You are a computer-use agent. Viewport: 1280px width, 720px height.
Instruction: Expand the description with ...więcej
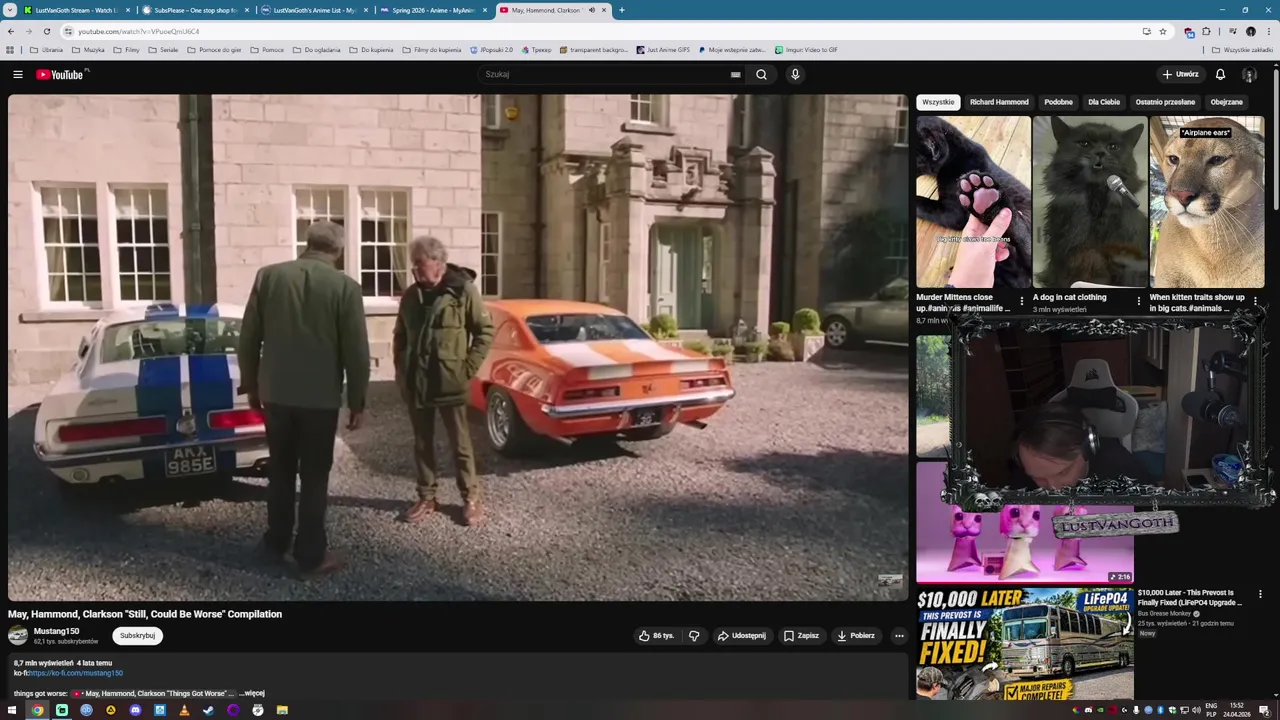click(x=252, y=693)
